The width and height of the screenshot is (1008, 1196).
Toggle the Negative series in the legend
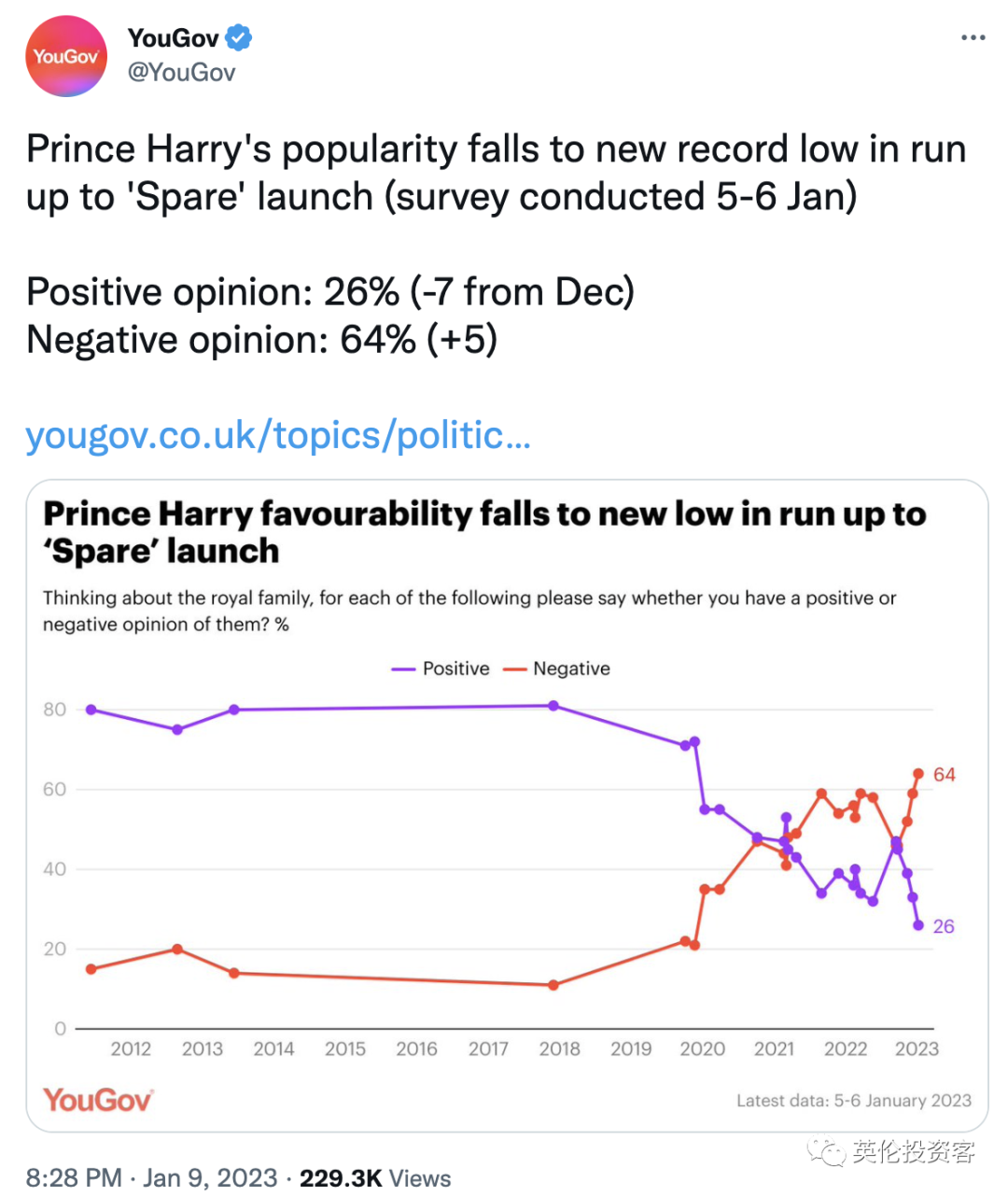pos(557,668)
